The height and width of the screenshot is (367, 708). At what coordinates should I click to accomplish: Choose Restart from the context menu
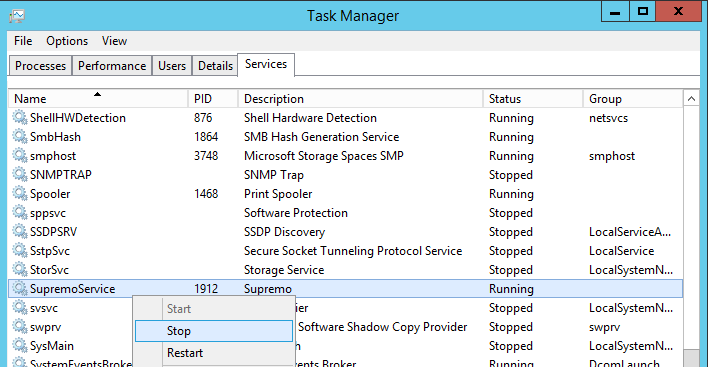point(214,353)
